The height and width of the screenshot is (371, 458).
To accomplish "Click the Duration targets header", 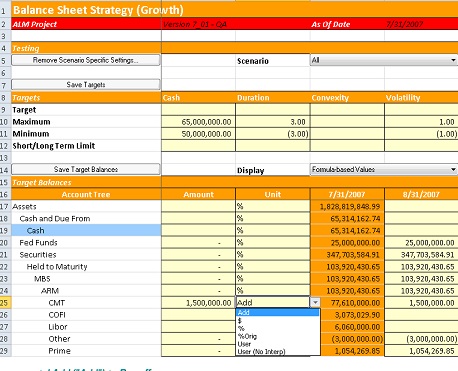I will point(273,98).
